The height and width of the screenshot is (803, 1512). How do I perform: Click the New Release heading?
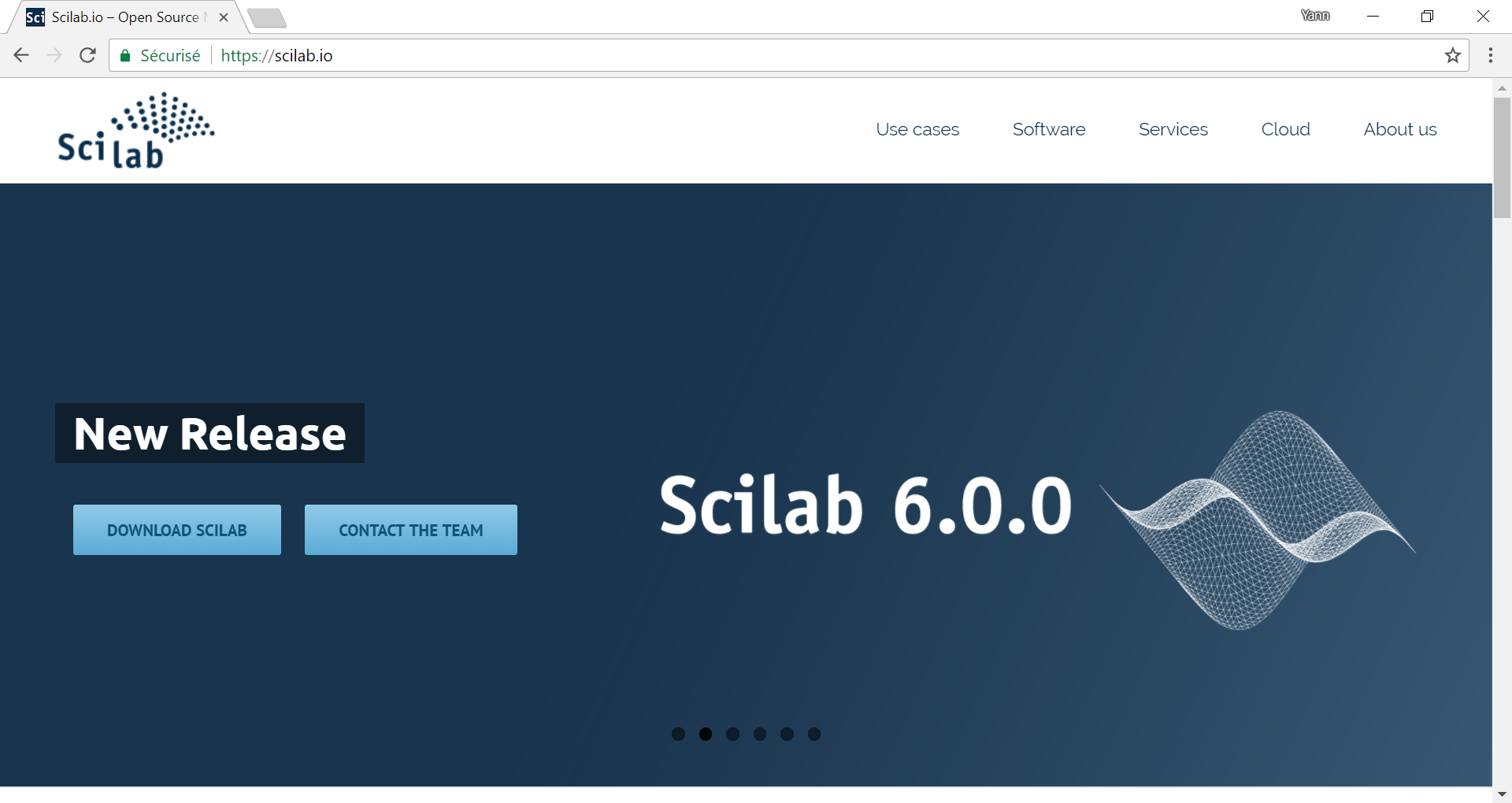coord(209,433)
